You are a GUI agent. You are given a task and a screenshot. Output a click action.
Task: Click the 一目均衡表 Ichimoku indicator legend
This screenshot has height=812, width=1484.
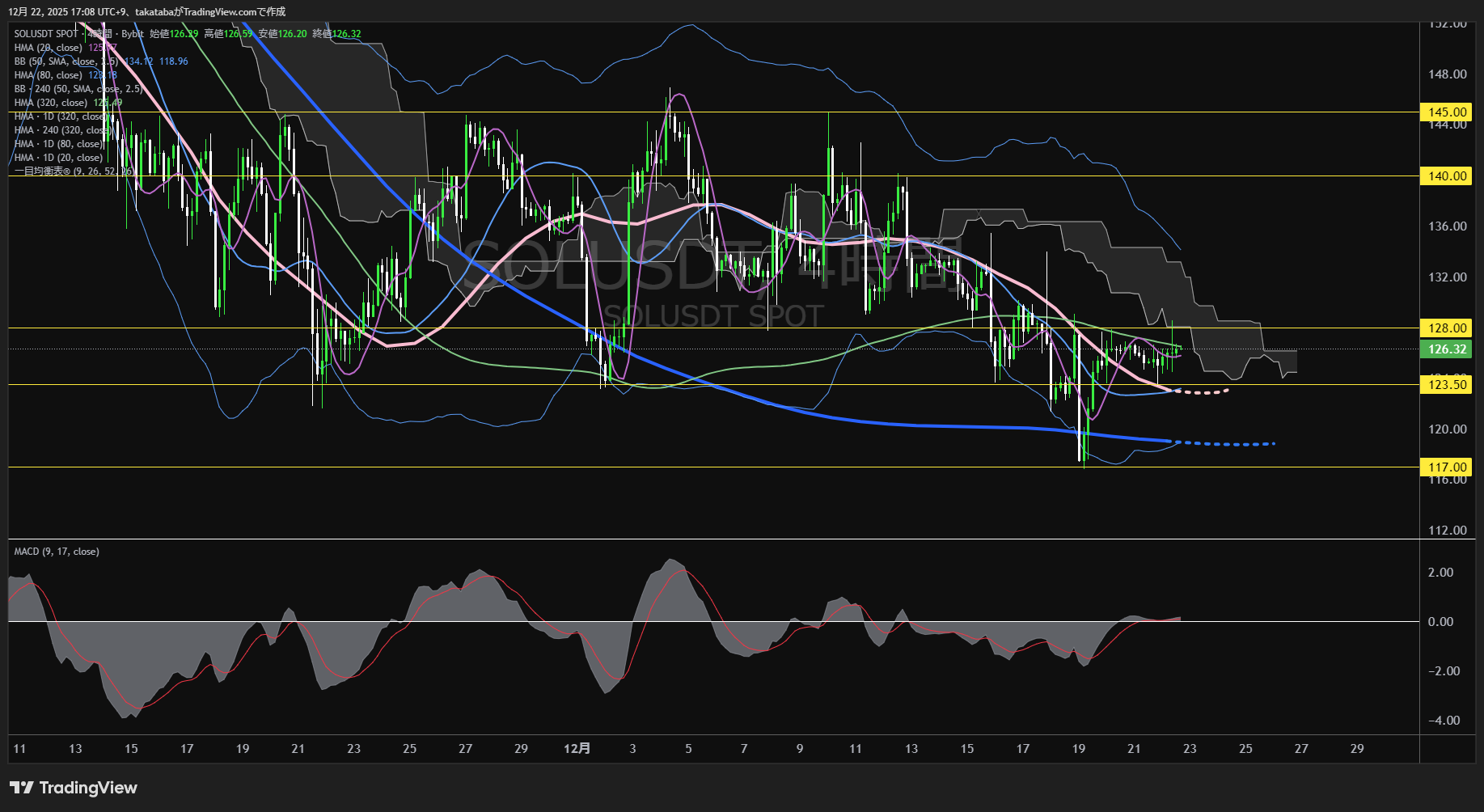[71, 171]
